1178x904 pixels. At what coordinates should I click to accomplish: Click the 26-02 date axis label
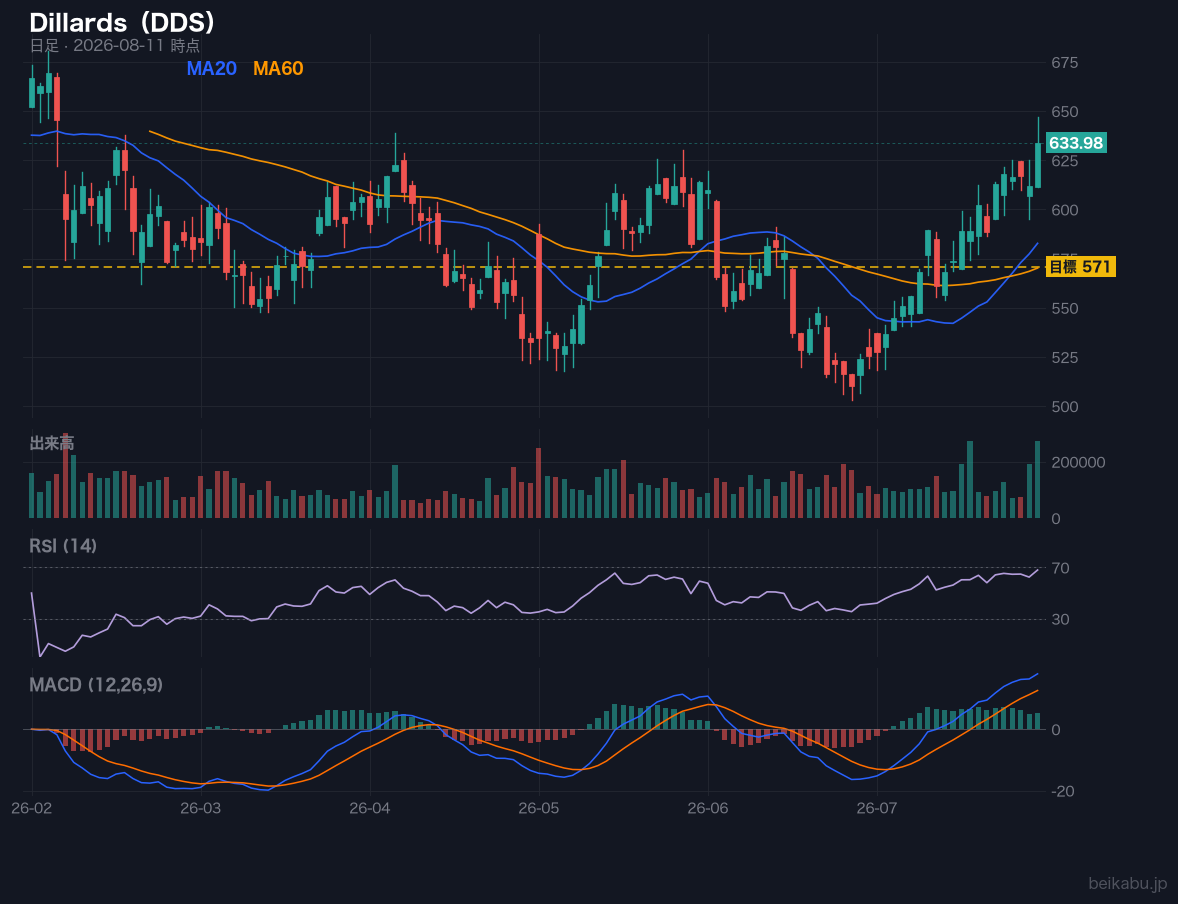(x=32, y=809)
